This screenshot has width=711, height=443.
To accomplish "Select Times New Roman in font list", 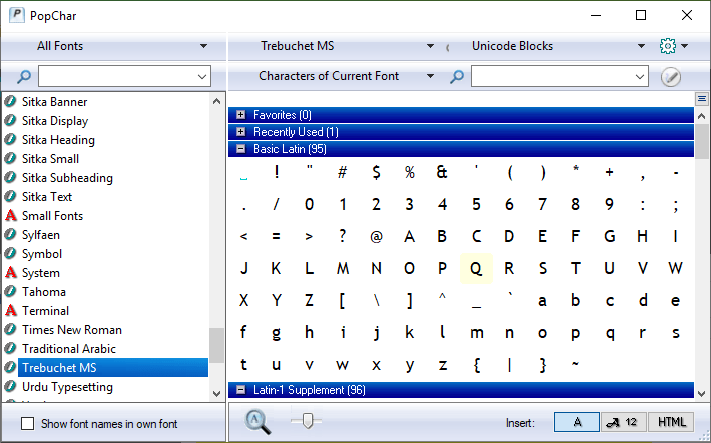I will click(72, 330).
